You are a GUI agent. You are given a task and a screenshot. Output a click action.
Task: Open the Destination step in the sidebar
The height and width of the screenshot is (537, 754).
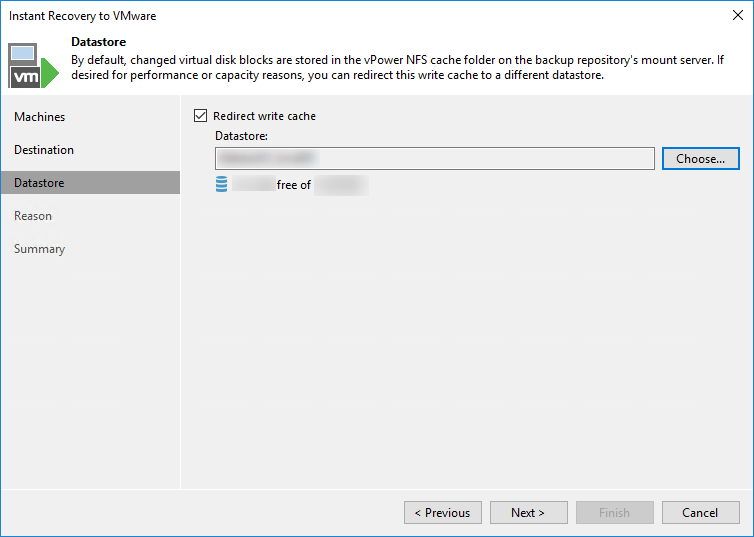click(44, 150)
